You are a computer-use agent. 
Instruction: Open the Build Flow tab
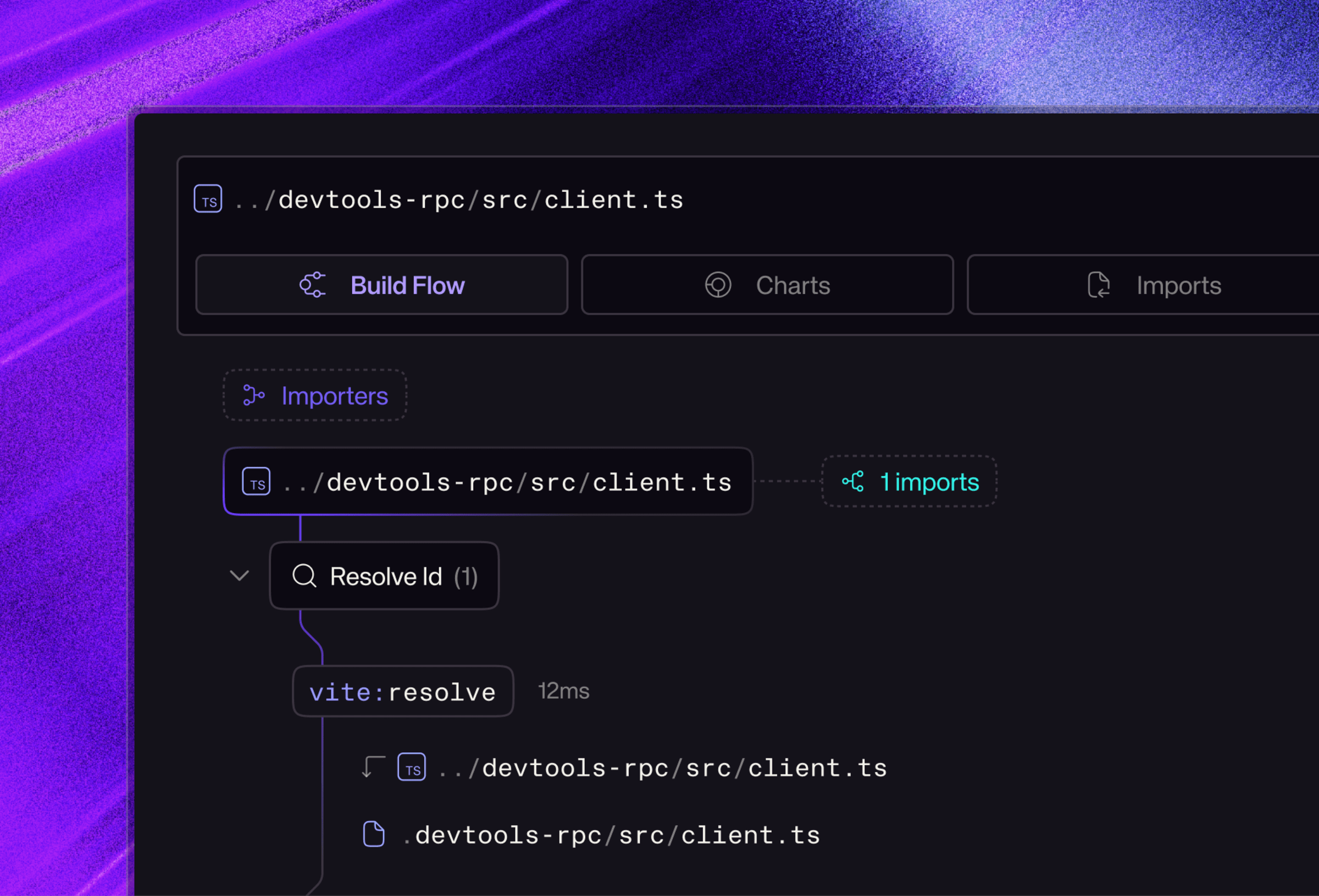pos(381,285)
